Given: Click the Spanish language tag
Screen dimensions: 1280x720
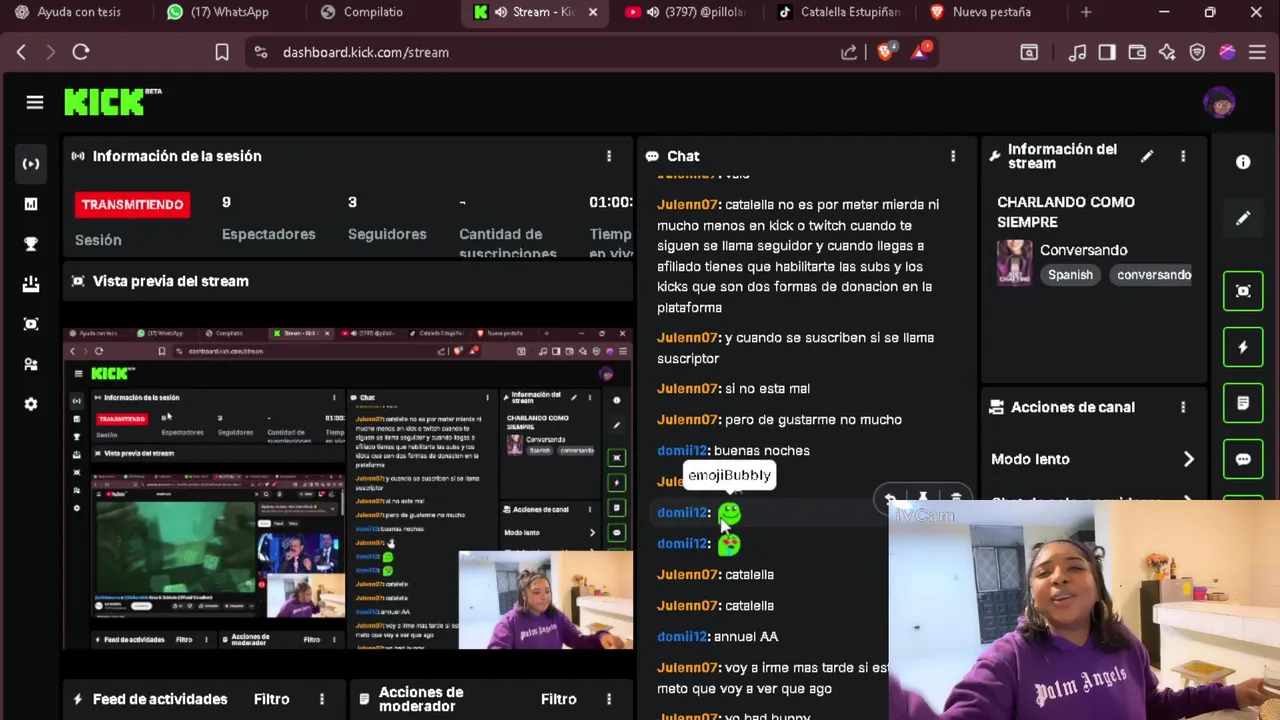Looking at the screenshot, I should click(1070, 275).
